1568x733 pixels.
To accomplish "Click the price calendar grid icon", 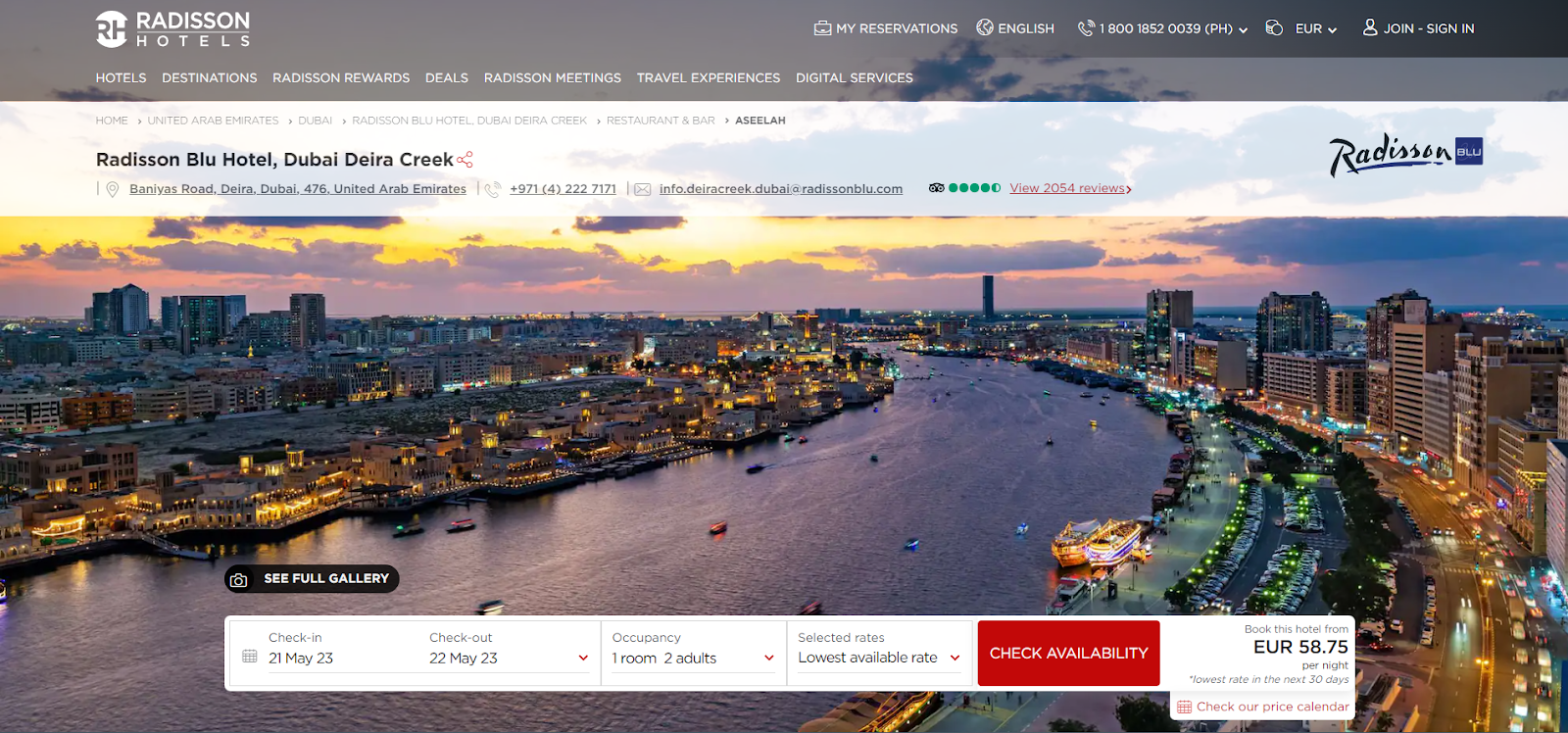I will tap(1184, 707).
